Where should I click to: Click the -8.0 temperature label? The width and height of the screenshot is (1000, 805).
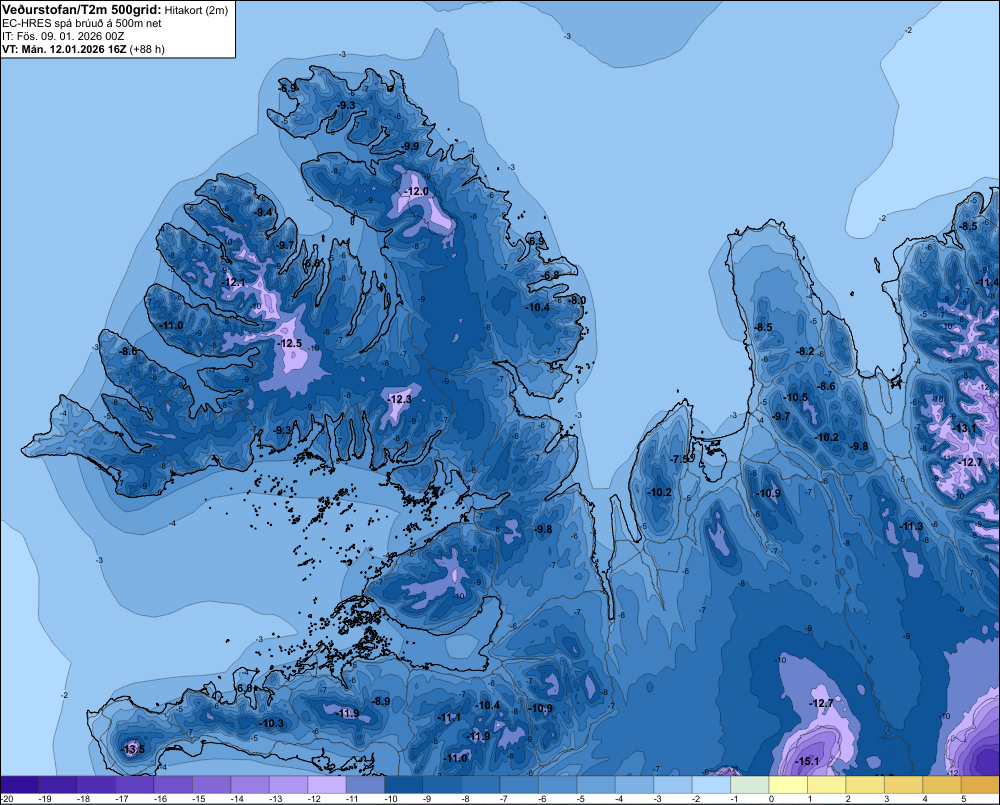pos(577,300)
